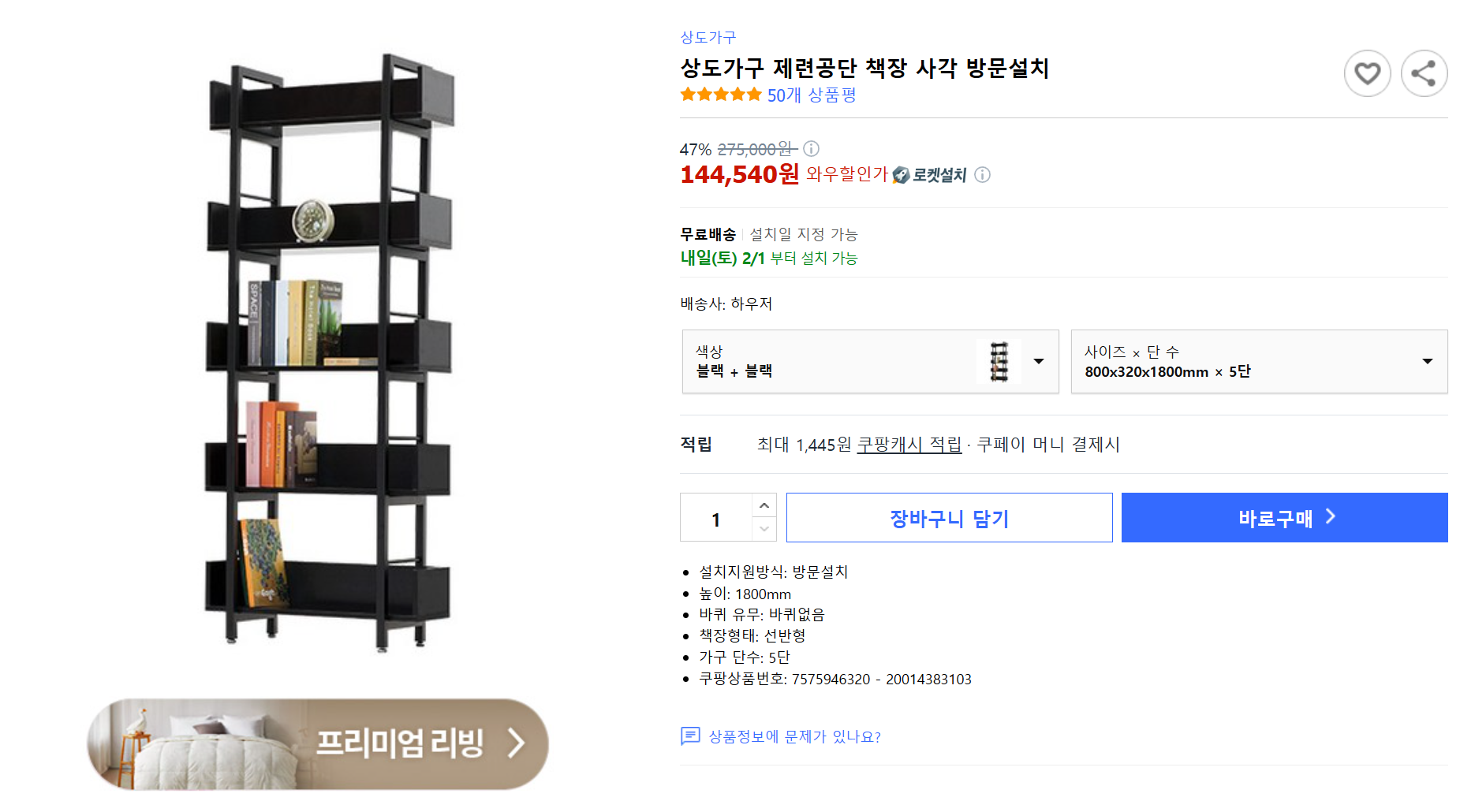Click the share icon button

(1424, 73)
